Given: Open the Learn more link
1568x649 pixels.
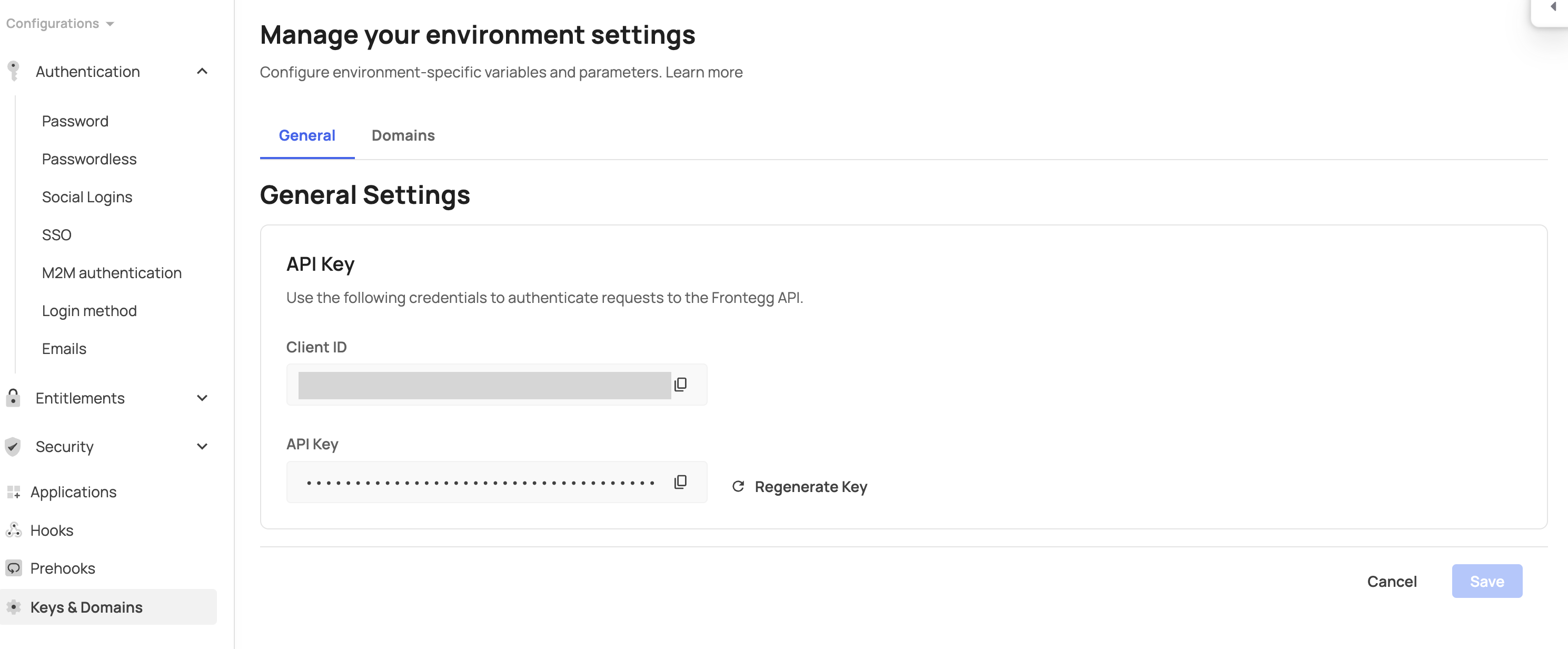Looking at the screenshot, I should [x=703, y=72].
